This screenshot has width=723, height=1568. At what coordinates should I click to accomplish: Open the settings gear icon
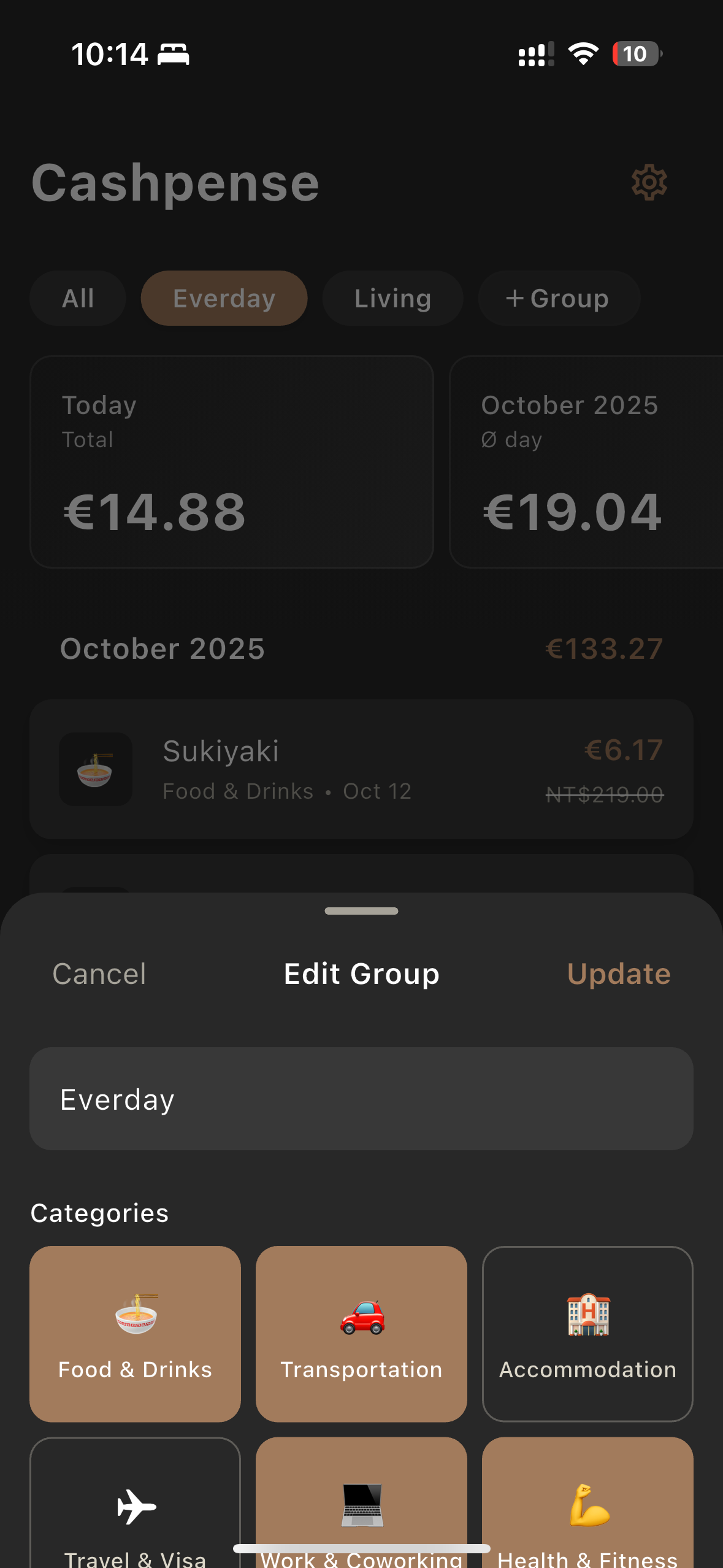pyautogui.click(x=649, y=182)
